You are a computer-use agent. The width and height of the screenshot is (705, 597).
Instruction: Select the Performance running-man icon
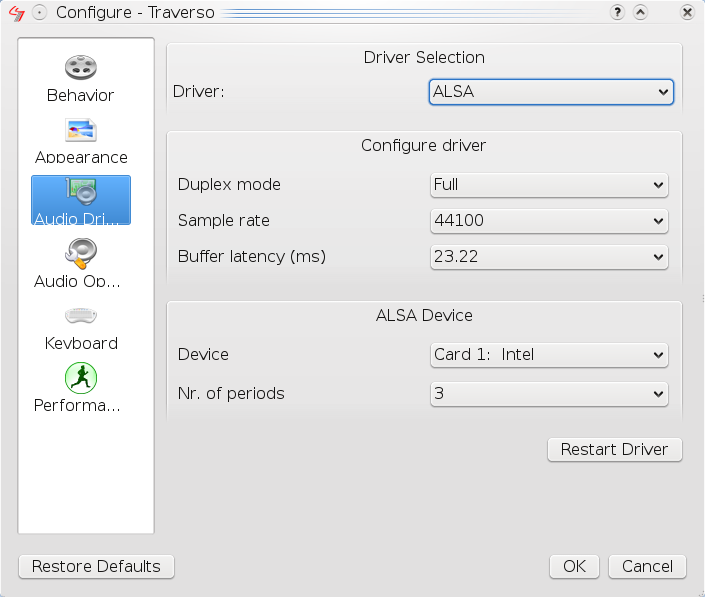[81, 377]
